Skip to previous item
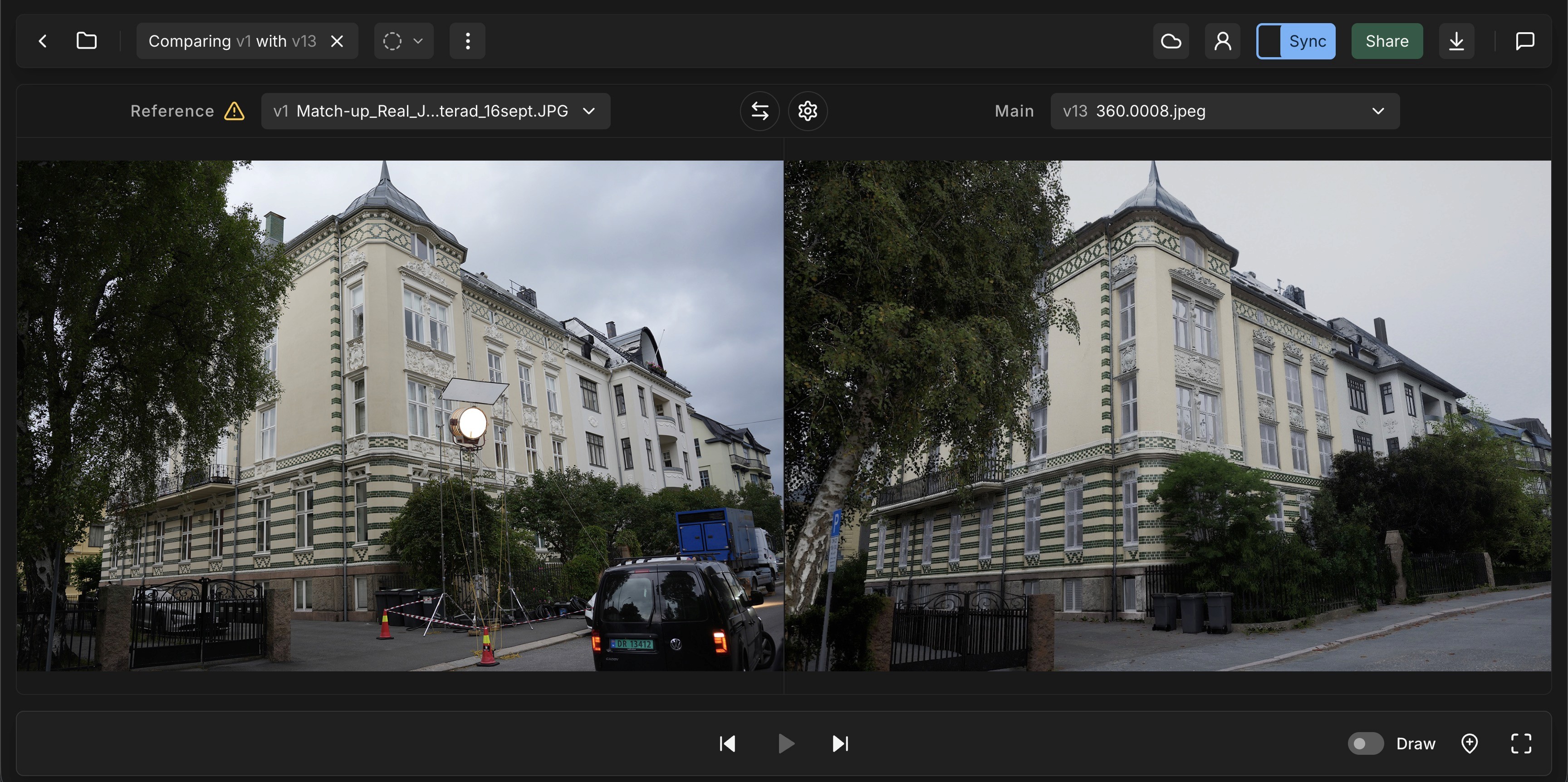1568x782 pixels. pyautogui.click(x=727, y=743)
